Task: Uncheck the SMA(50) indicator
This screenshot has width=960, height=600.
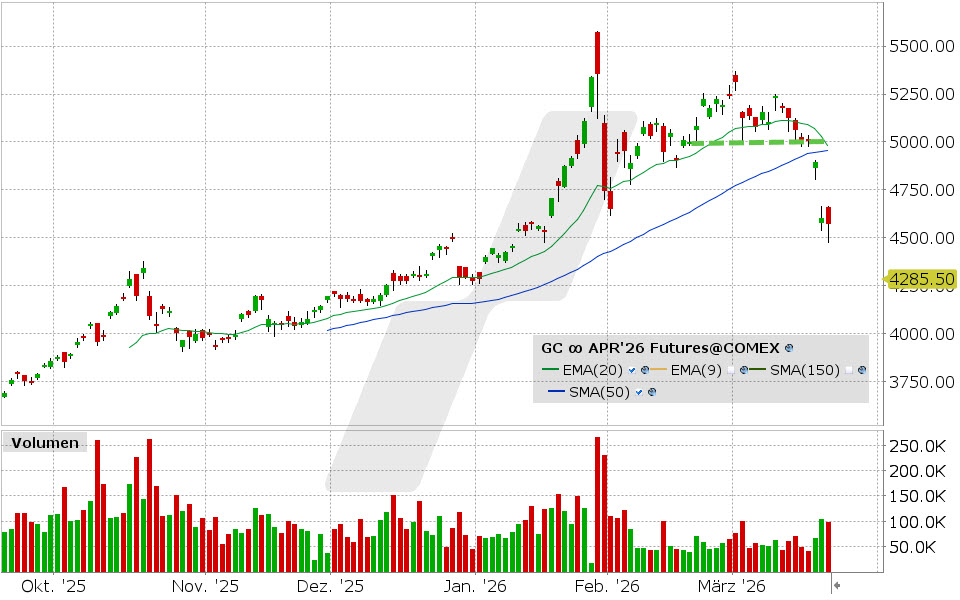Action: point(639,392)
